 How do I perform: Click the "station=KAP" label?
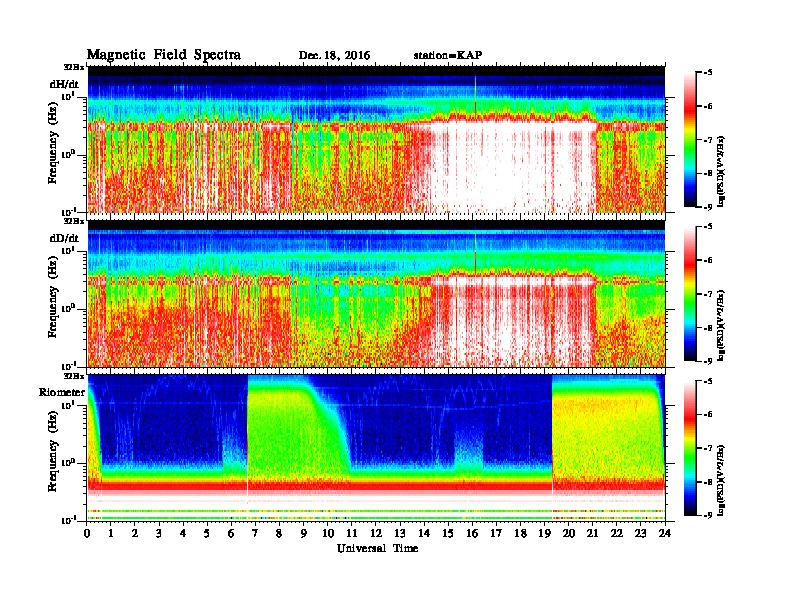tap(448, 56)
